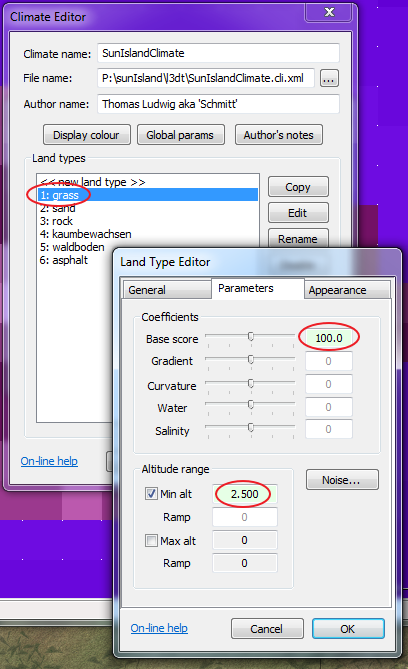Open Author's notes
Screen dimensions: 408x669
click(x=279, y=135)
